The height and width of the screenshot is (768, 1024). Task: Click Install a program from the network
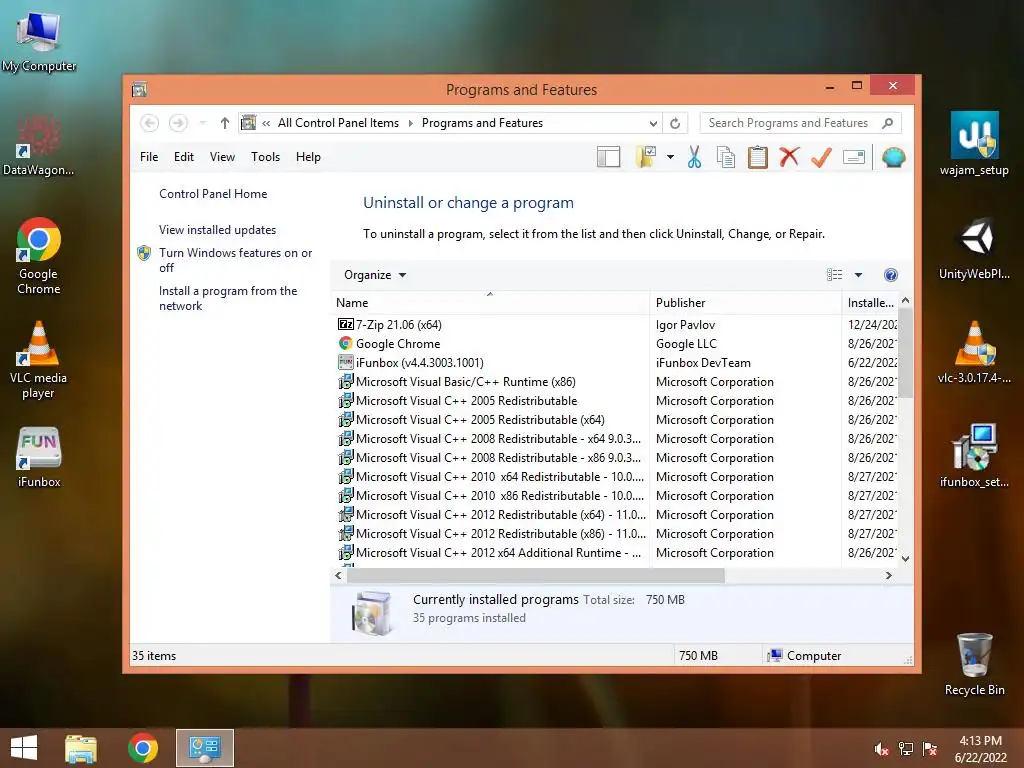(x=228, y=298)
